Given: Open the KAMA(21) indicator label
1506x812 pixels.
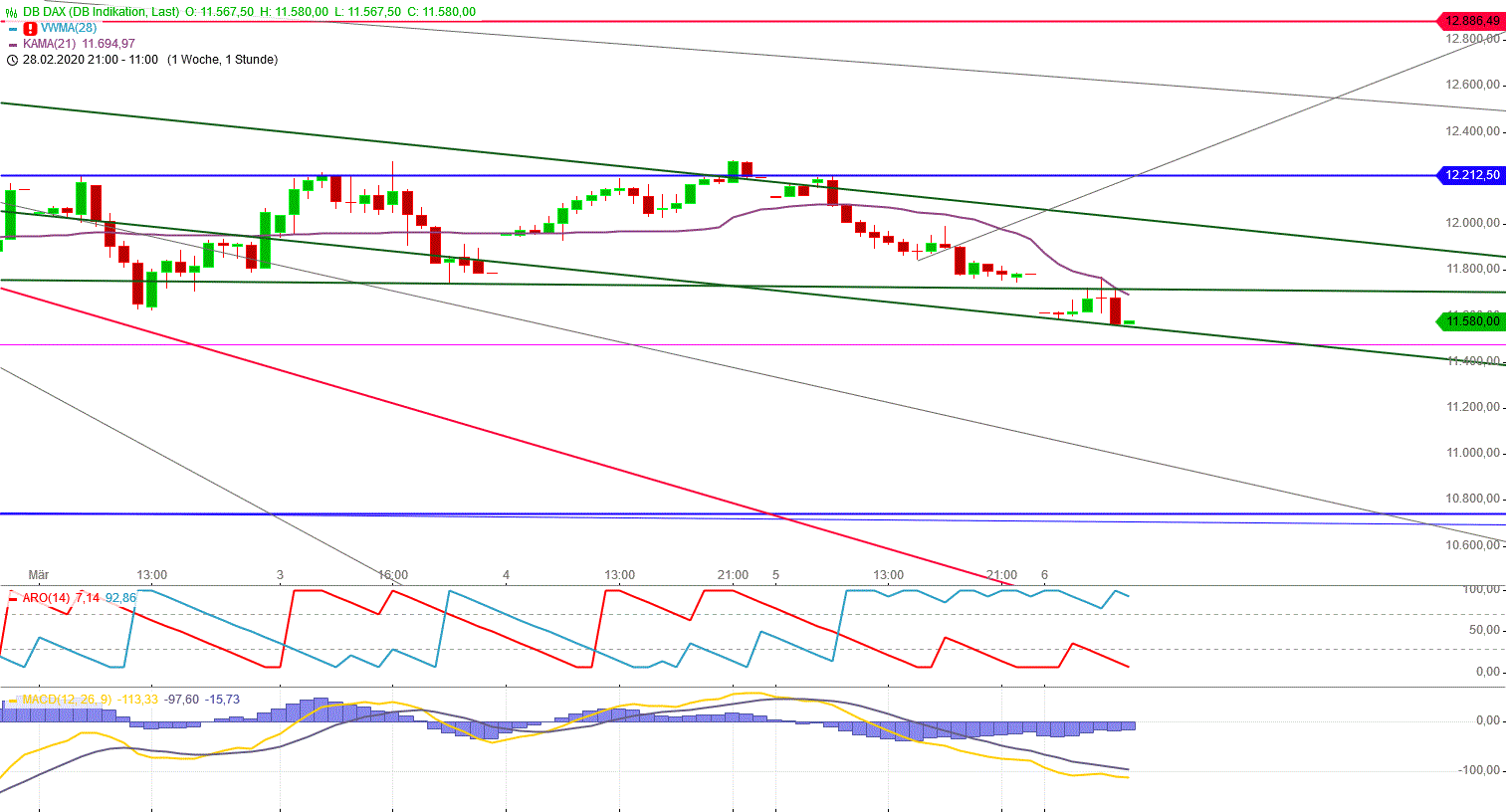Looking at the screenshot, I should [50, 44].
